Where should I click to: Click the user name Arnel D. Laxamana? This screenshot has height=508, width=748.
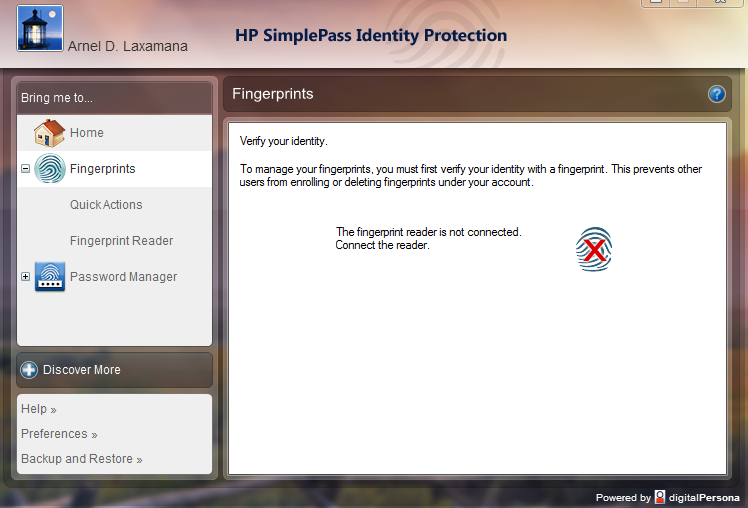[127, 46]
